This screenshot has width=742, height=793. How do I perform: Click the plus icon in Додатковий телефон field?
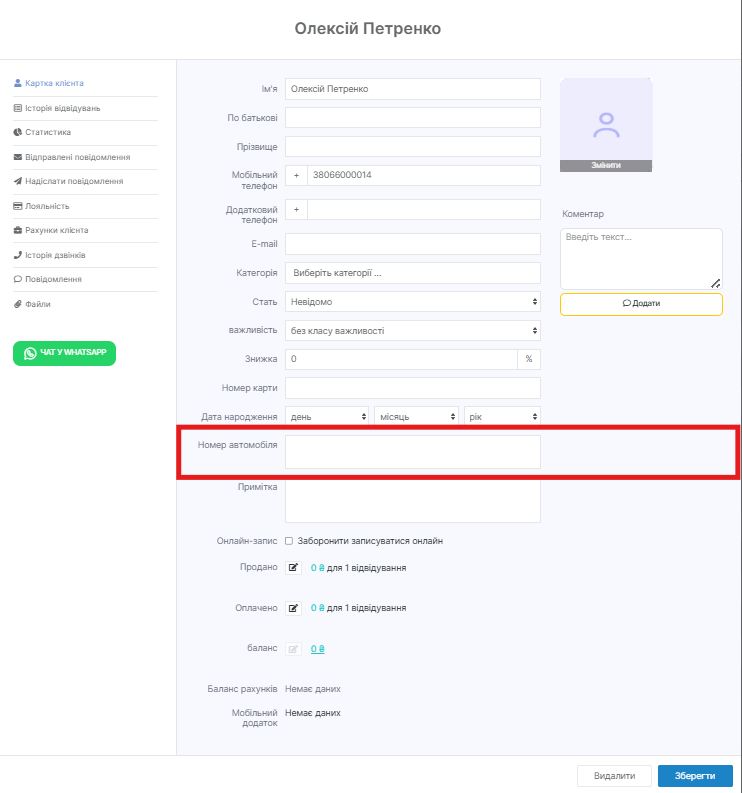(296, 210)
